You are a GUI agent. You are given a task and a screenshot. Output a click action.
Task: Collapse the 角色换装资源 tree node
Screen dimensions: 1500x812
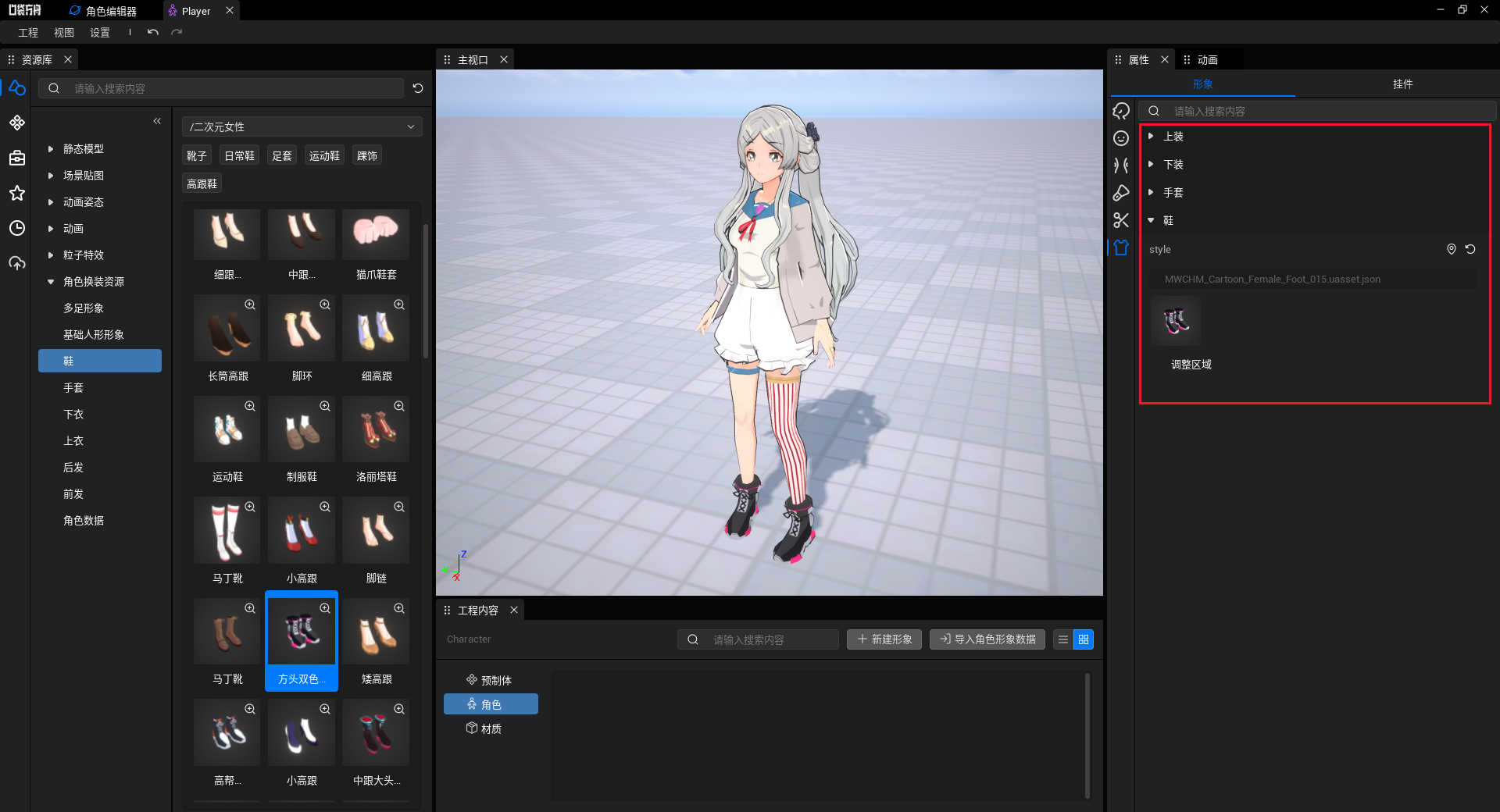[x=51, y=281]
